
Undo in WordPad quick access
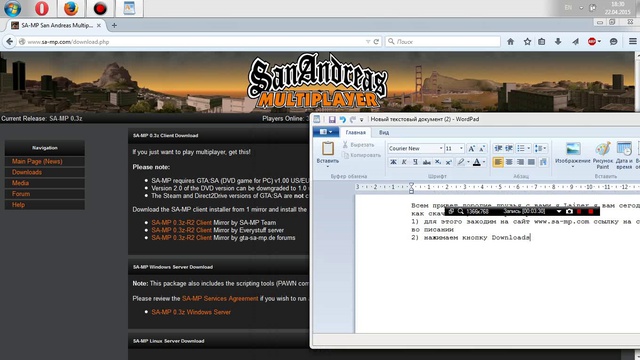(x=342, y=119)
